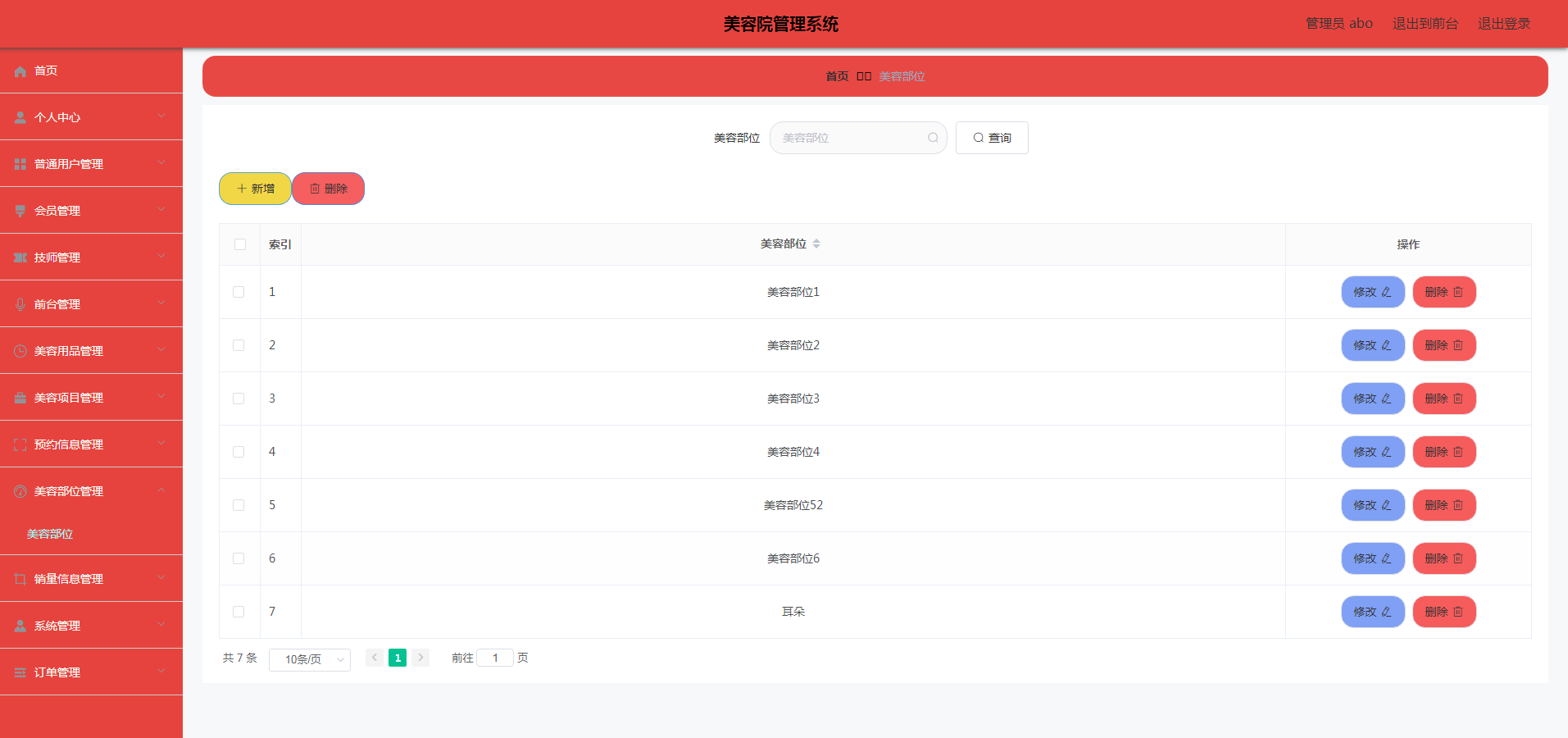This screenshot has height=738, width=1568.
Task: Click the user icon next to 个人中心
Action: click(20, 116)
